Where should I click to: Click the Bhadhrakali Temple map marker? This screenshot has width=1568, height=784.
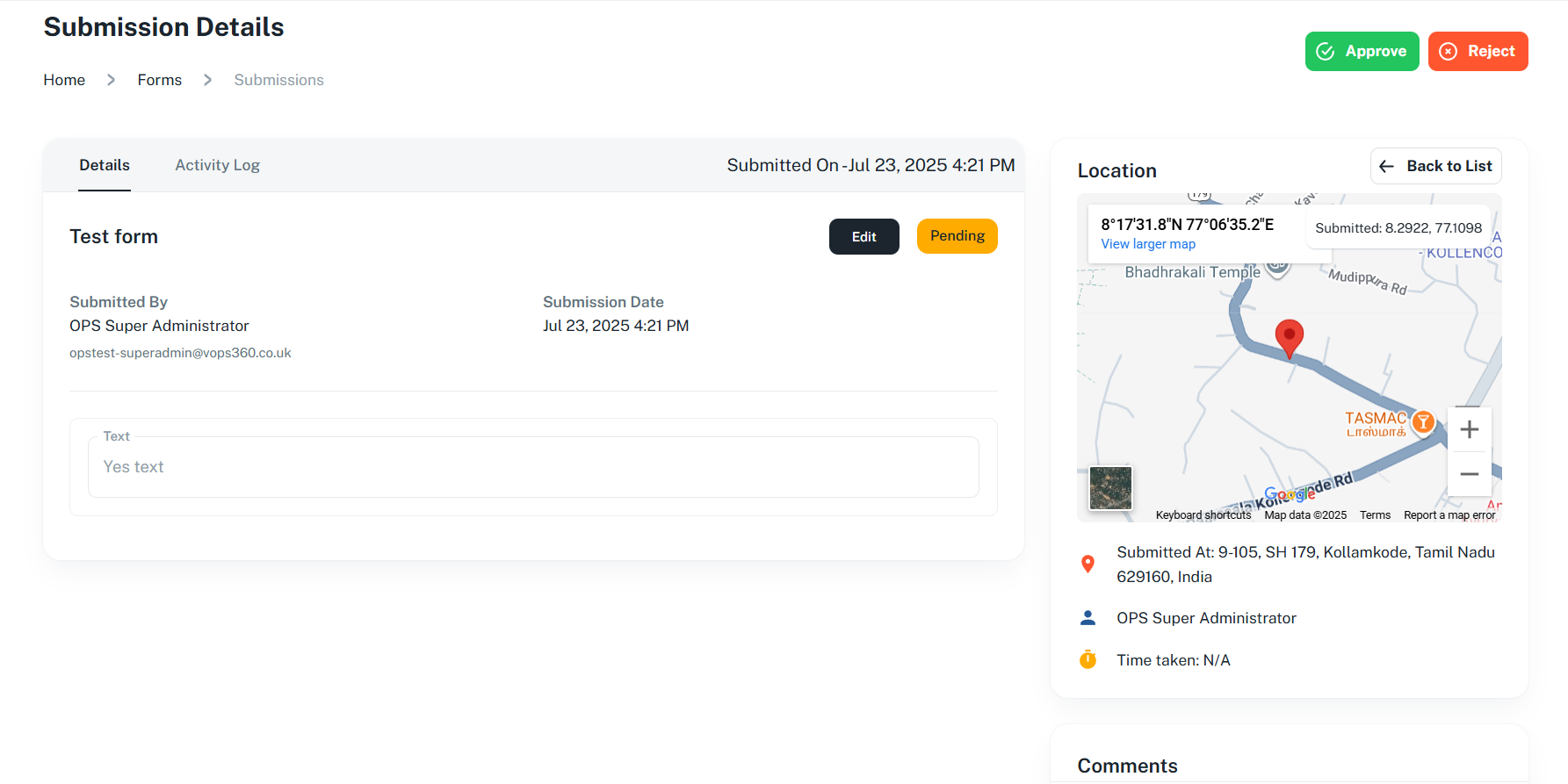(x=1278, y=267)
